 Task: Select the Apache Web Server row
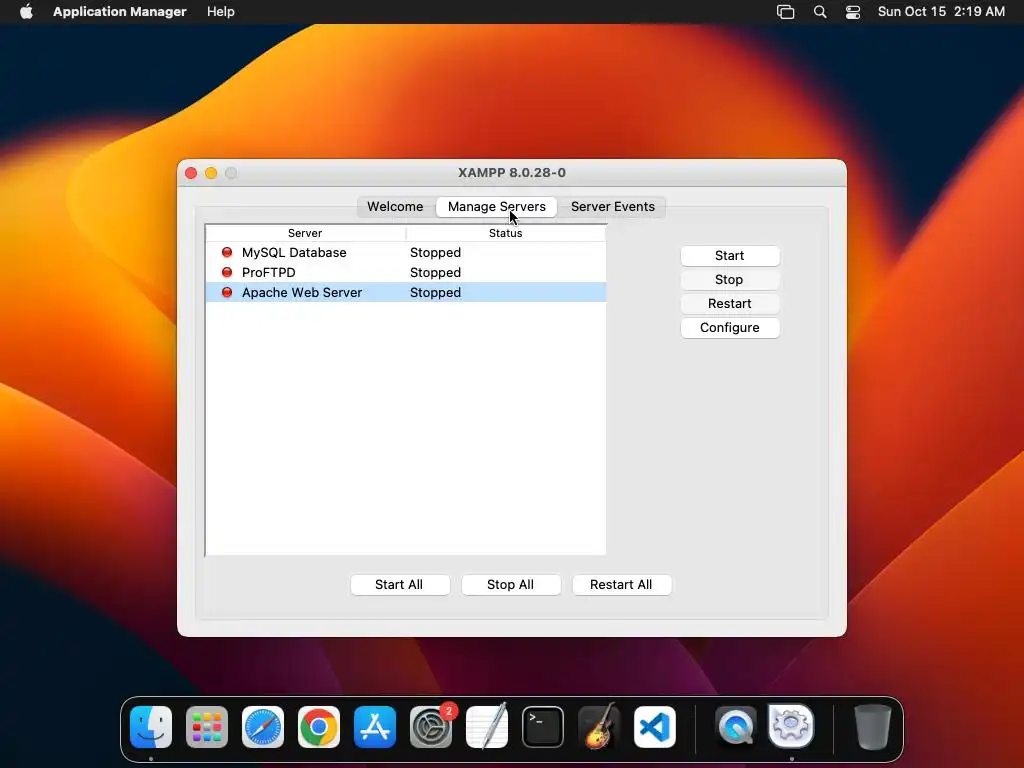point(406,293)
